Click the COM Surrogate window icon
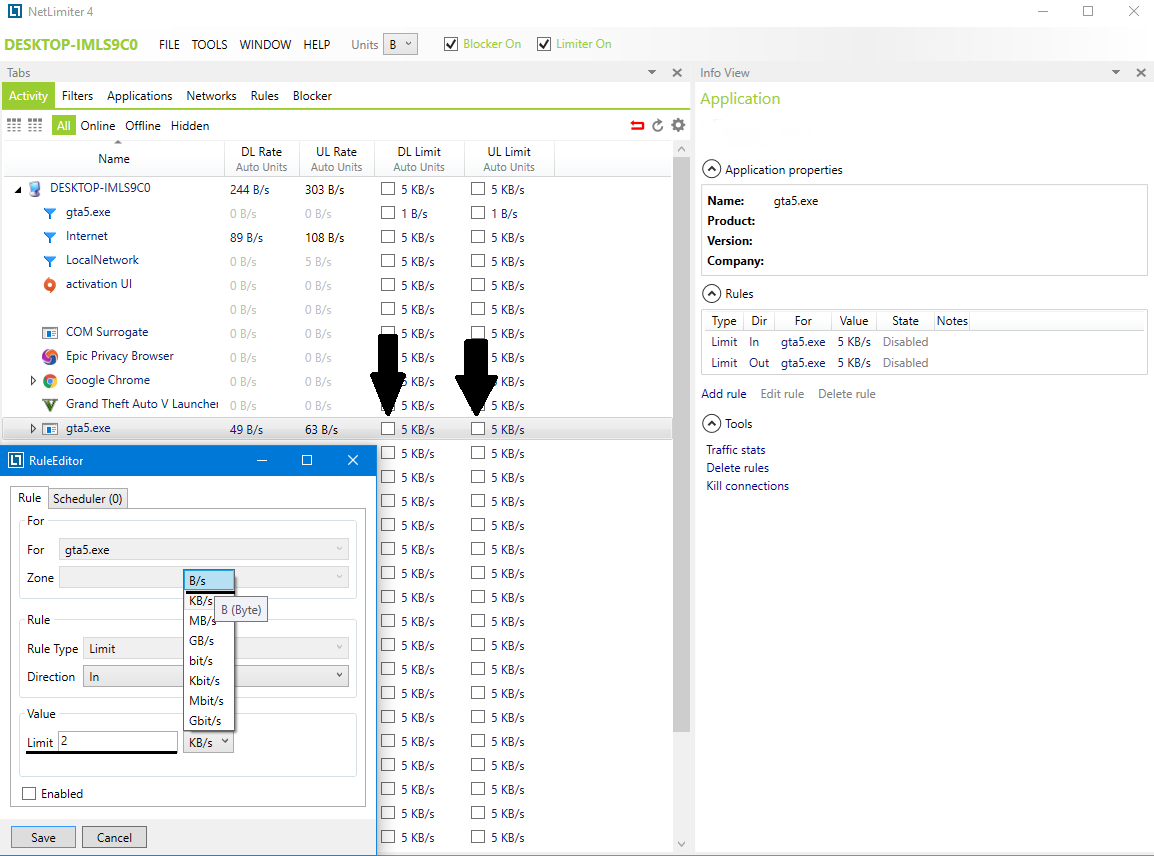 [x=50, y=333]
